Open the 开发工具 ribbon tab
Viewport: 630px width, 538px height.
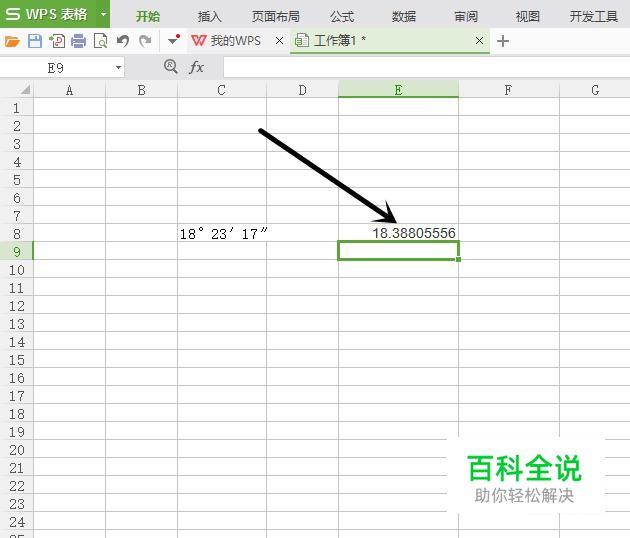coord(593,16)
